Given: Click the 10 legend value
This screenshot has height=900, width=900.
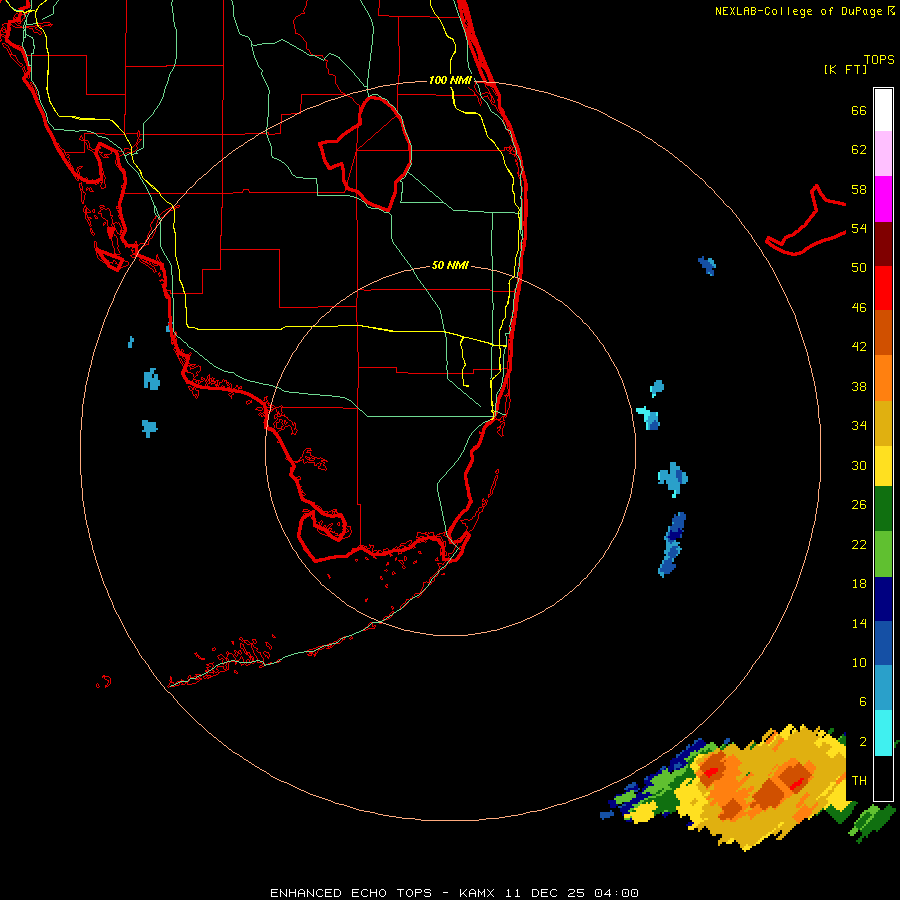Looking at the screenshot, I should [x=859, y=662].
